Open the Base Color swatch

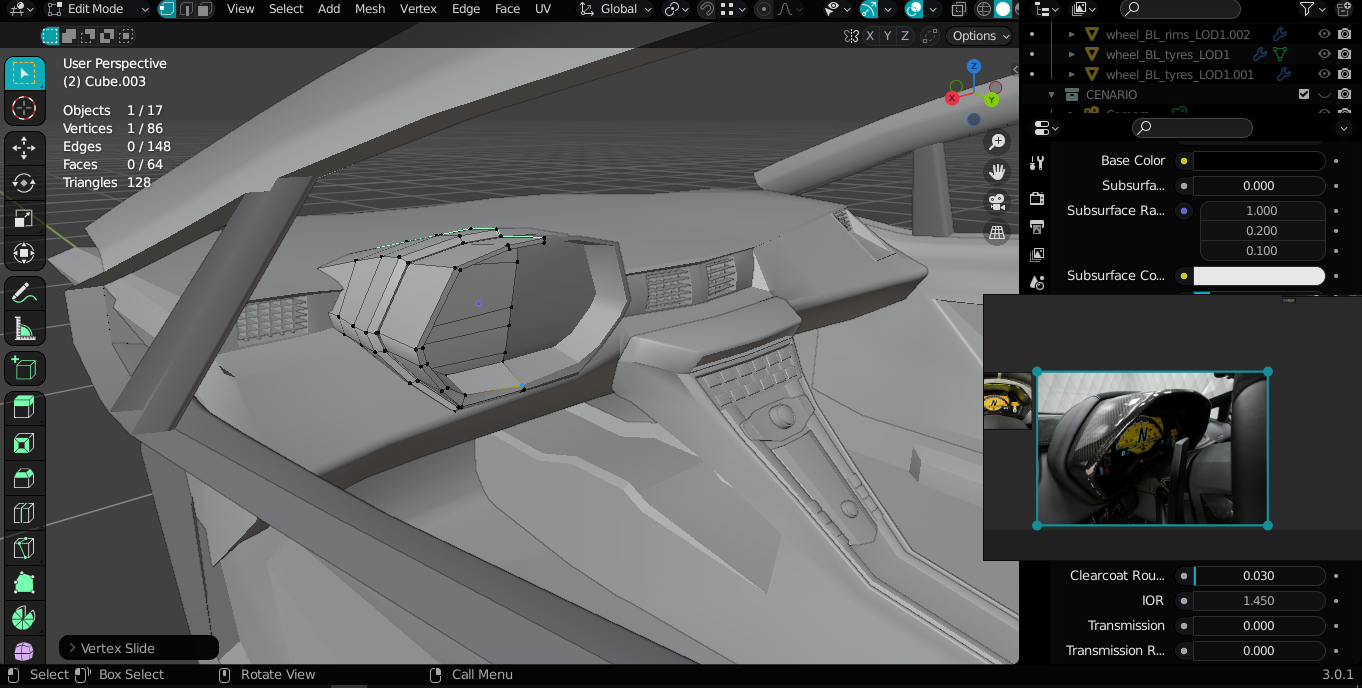coord(1259,161)
